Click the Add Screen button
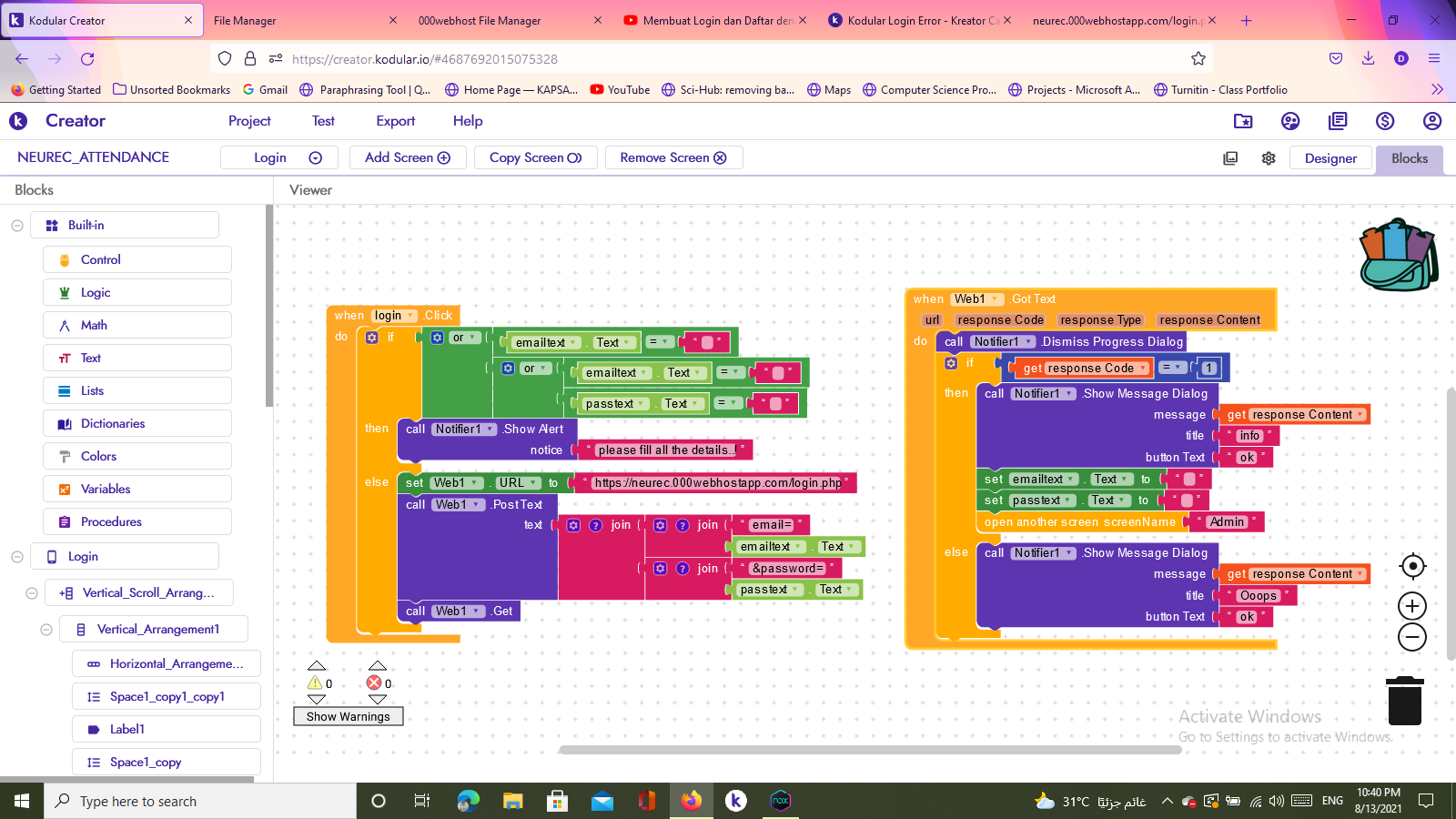Viewport: 1456px width, 819px height. pos(408,157)
